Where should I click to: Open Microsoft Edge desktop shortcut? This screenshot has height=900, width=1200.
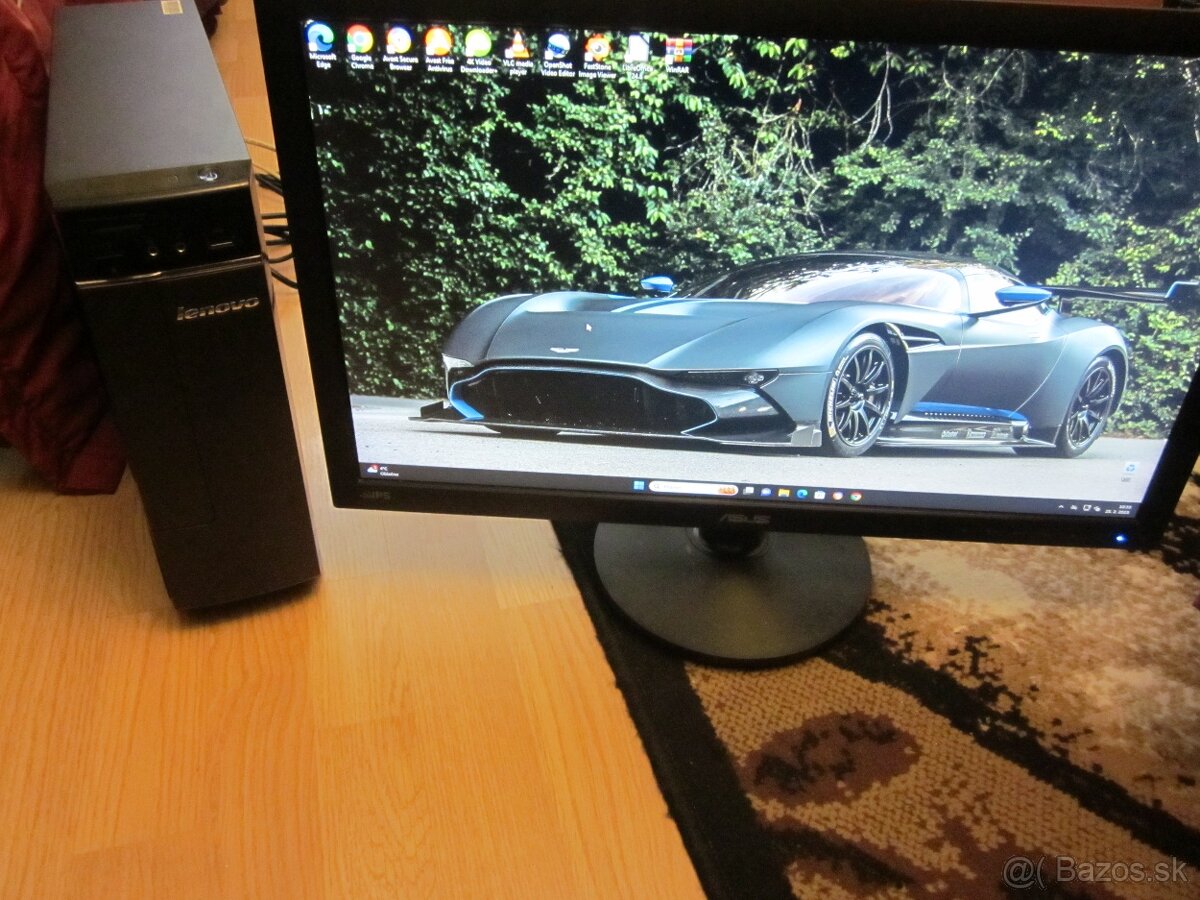[x=320, y=46]
